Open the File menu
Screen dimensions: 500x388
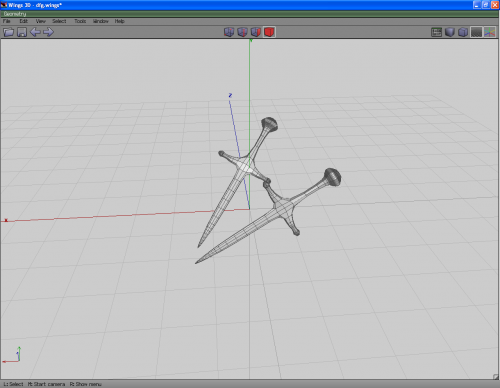[x=6, y=21]
